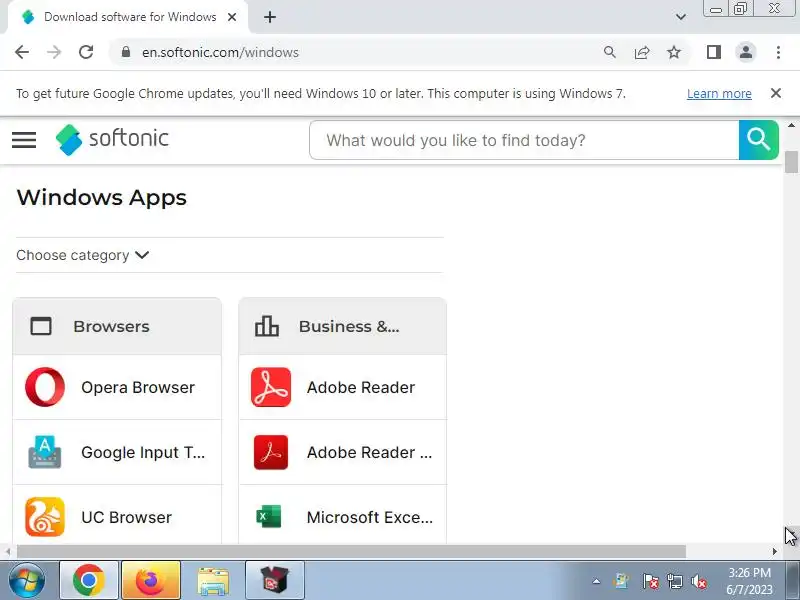
Task: Click the scroll up arrow
Action: point(791,125)
